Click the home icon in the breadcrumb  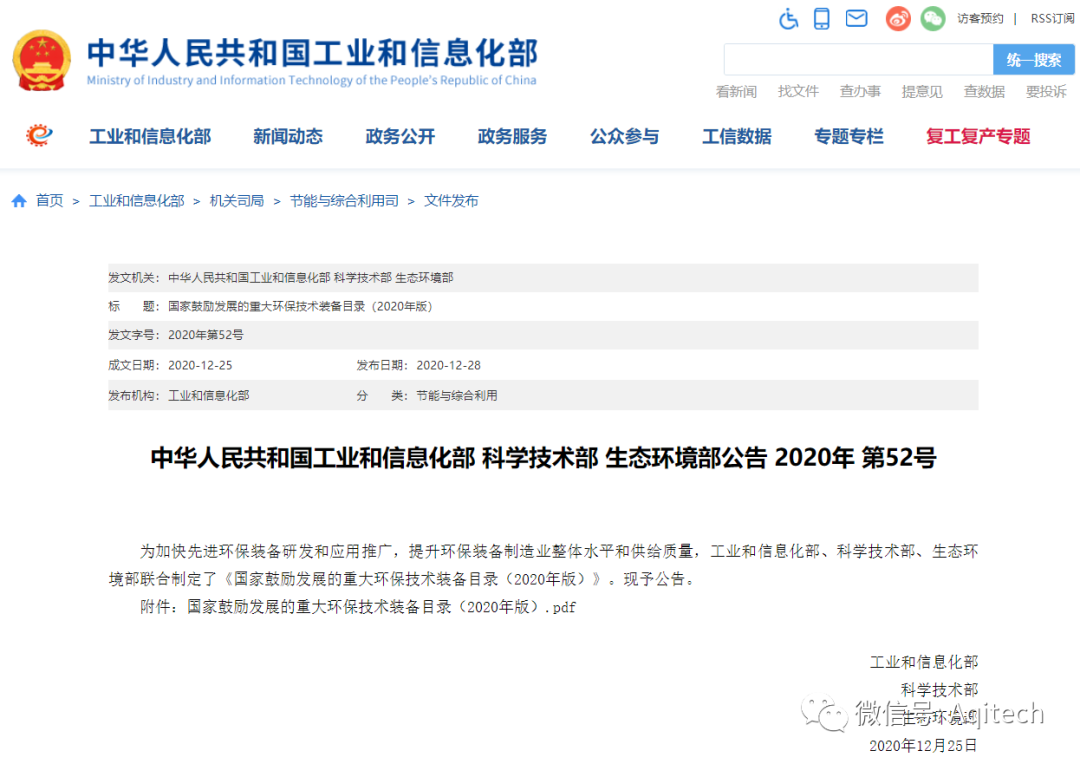pos(19,200)
